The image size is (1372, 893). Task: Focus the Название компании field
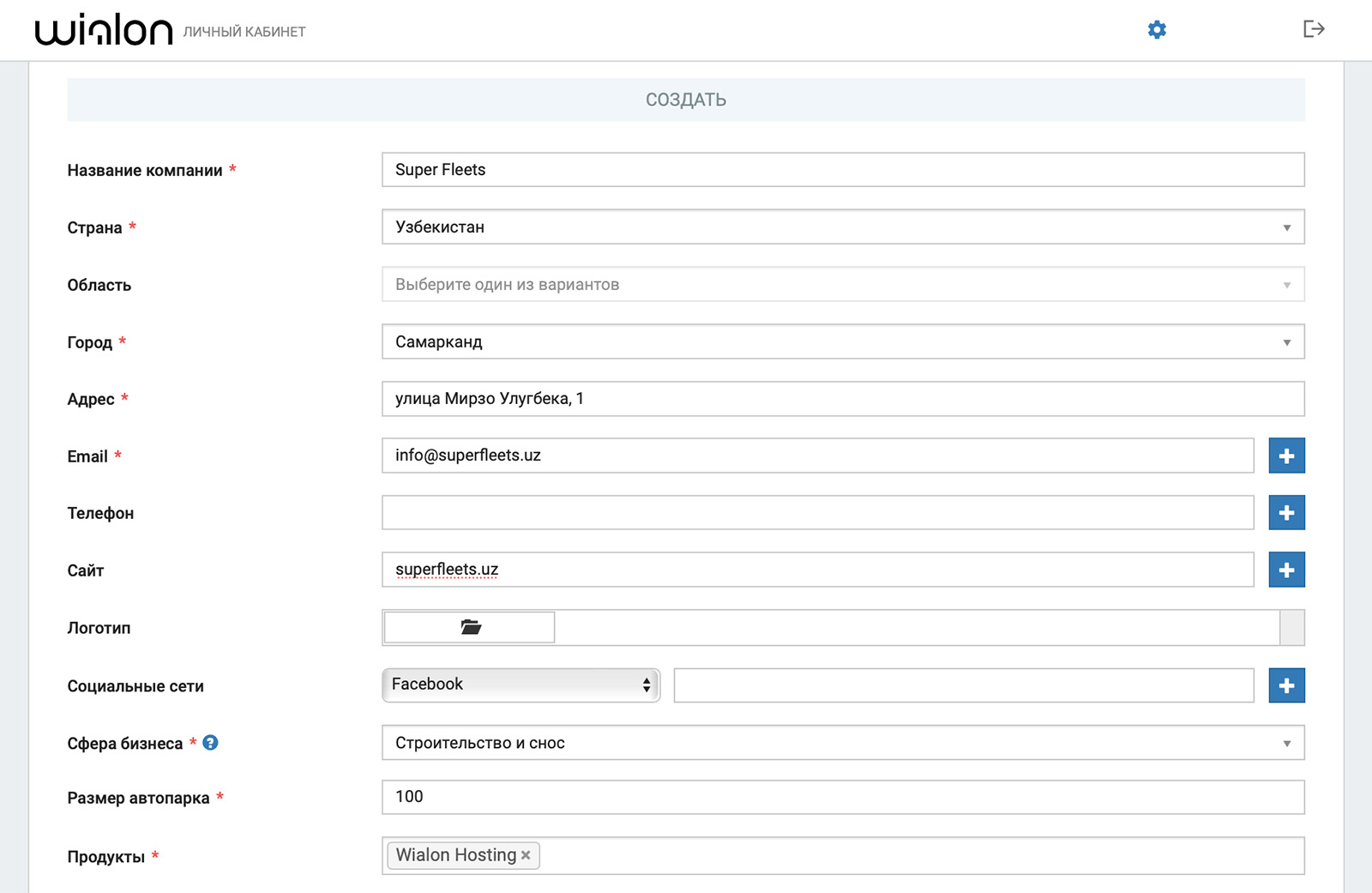842,170
